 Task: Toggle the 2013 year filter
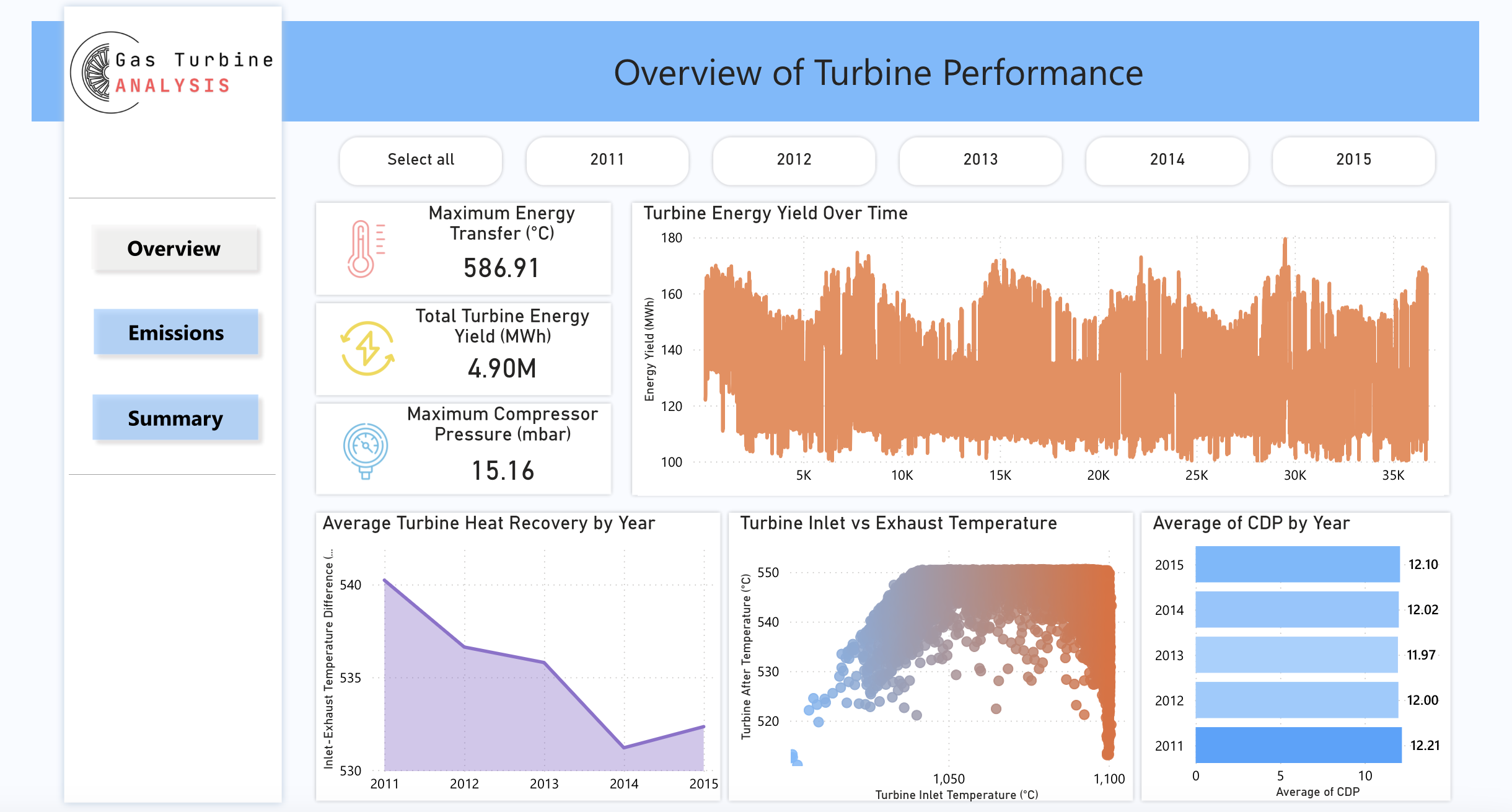point(981,160)
